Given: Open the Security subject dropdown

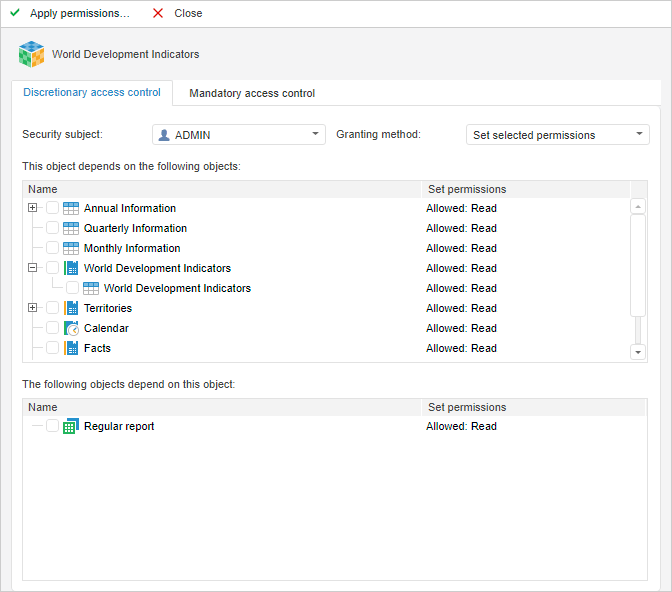Looking at the screenshot, I should point(315,134).
